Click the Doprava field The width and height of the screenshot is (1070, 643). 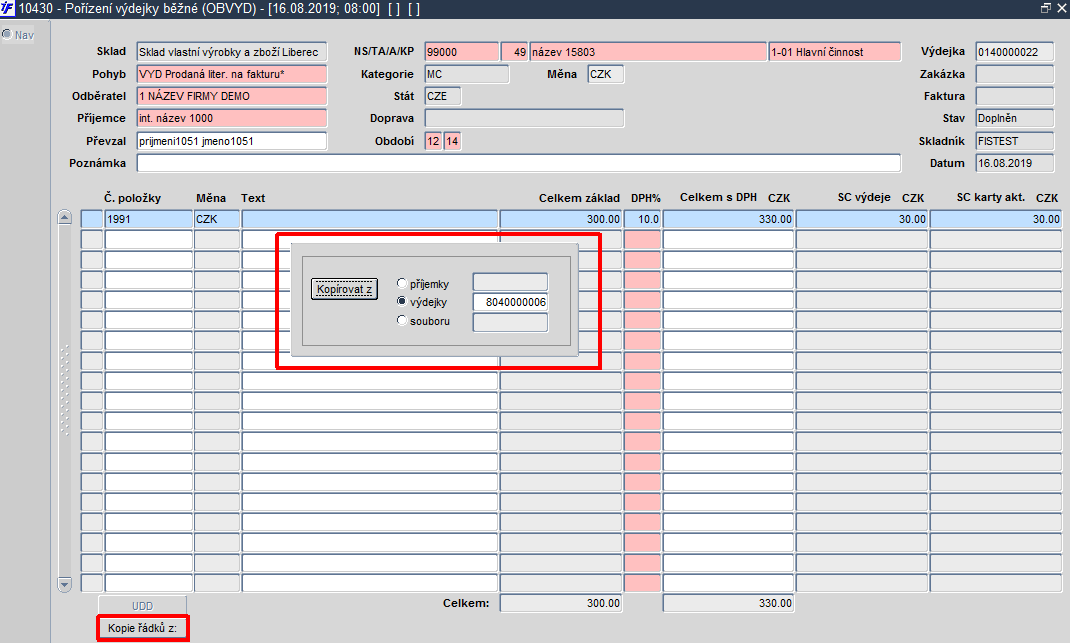(524, 118)
